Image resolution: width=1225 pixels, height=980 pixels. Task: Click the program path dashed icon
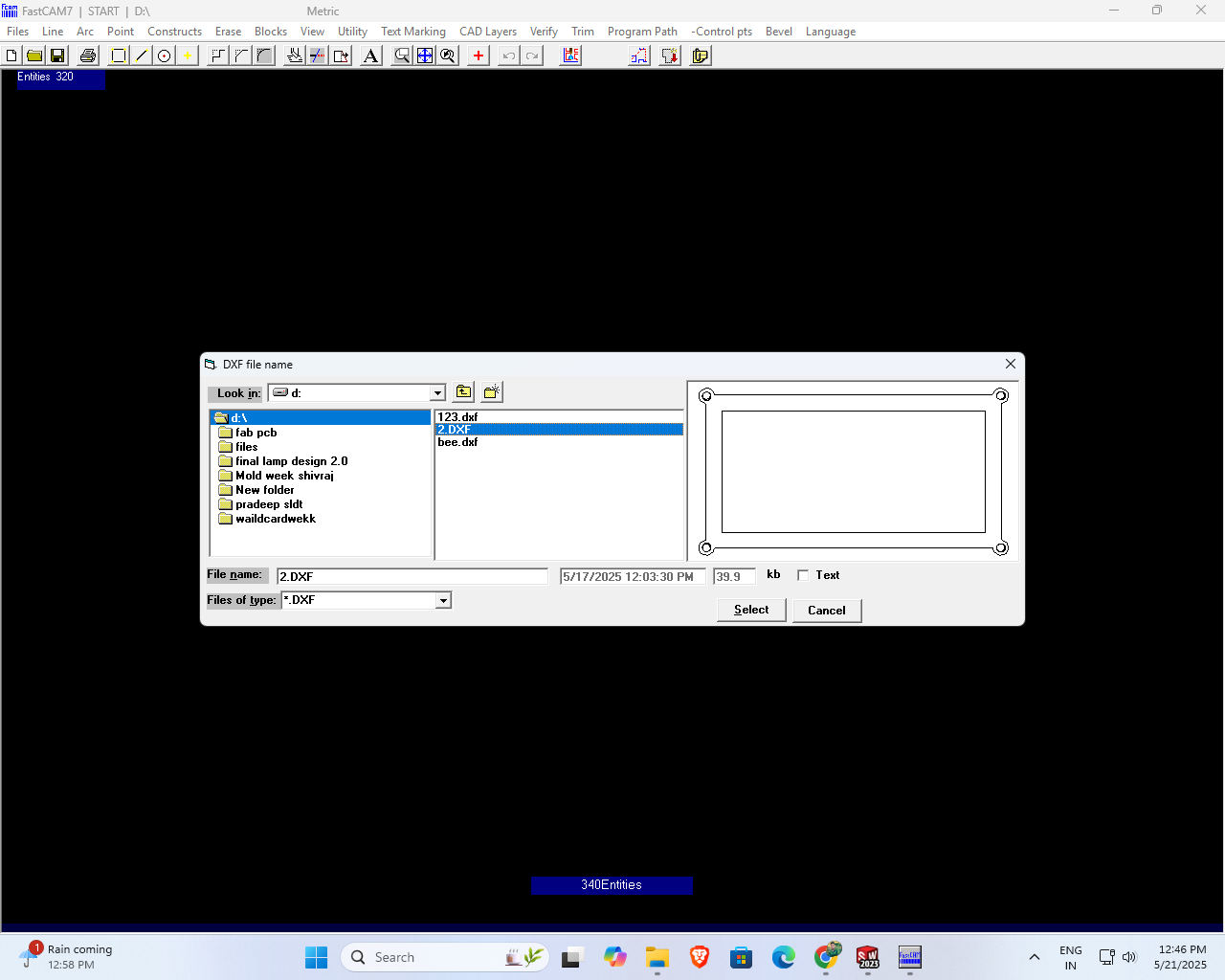[639, 56]
